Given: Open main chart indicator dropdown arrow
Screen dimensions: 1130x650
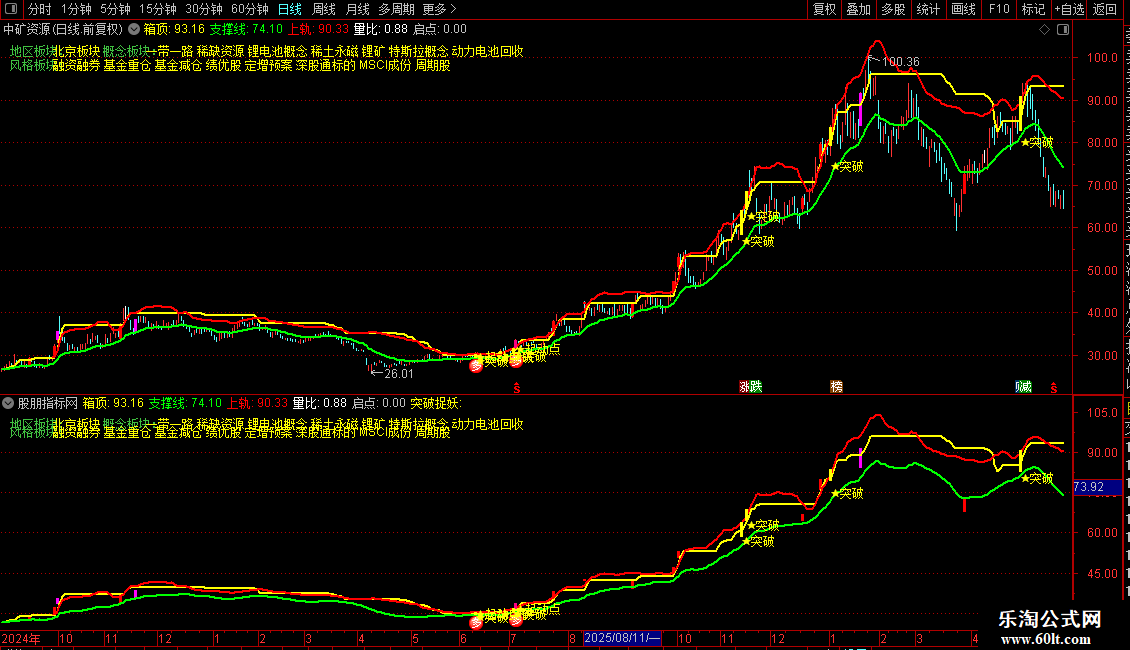Looking at the screenshot, I should (134, 30).
